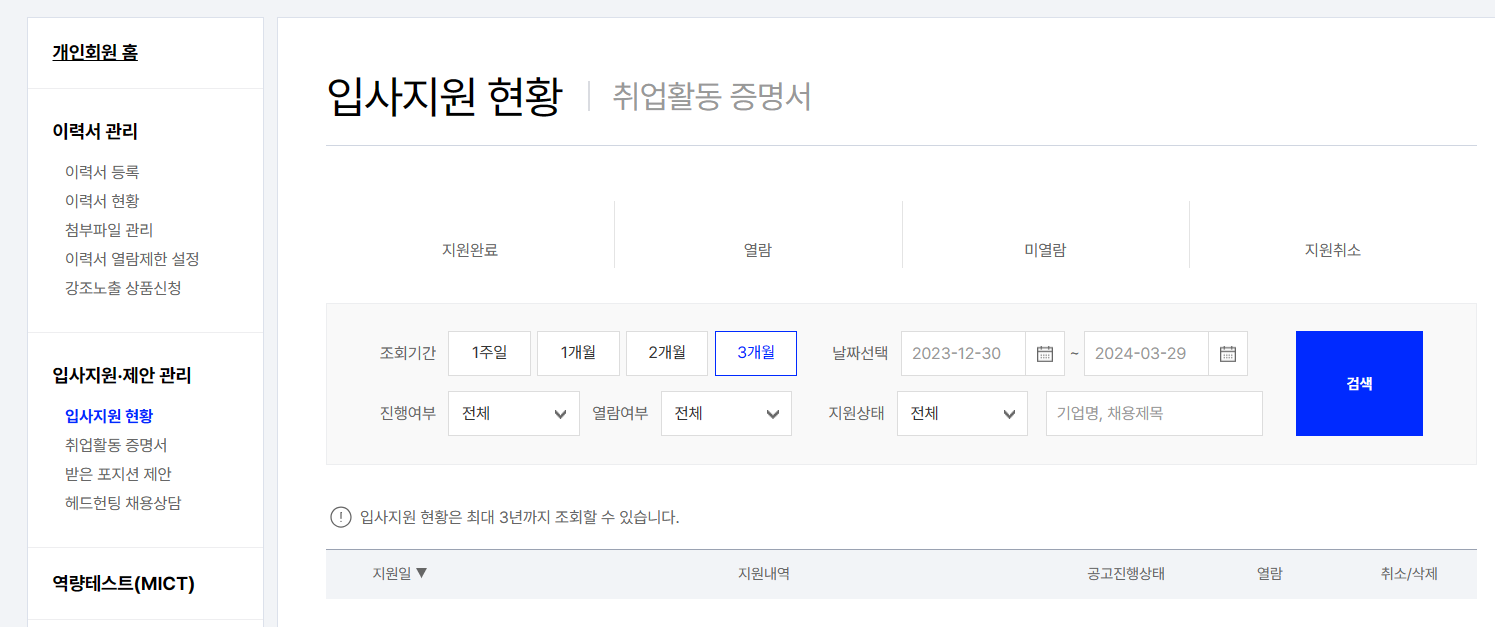Select the 입사지원 현황 heading tab

(445, 97)
